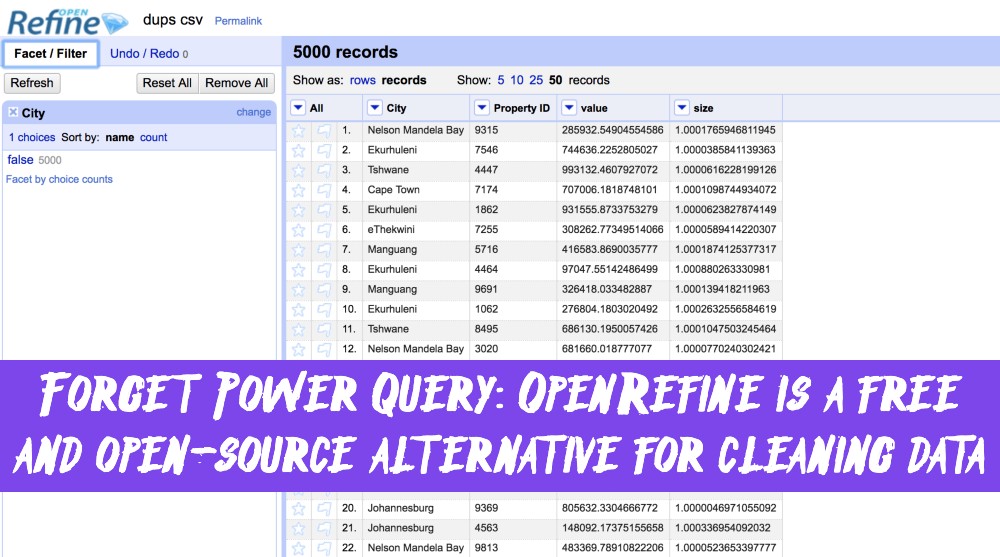
Task: Click value cell 805632.3304666772
Action: point(610,509)
